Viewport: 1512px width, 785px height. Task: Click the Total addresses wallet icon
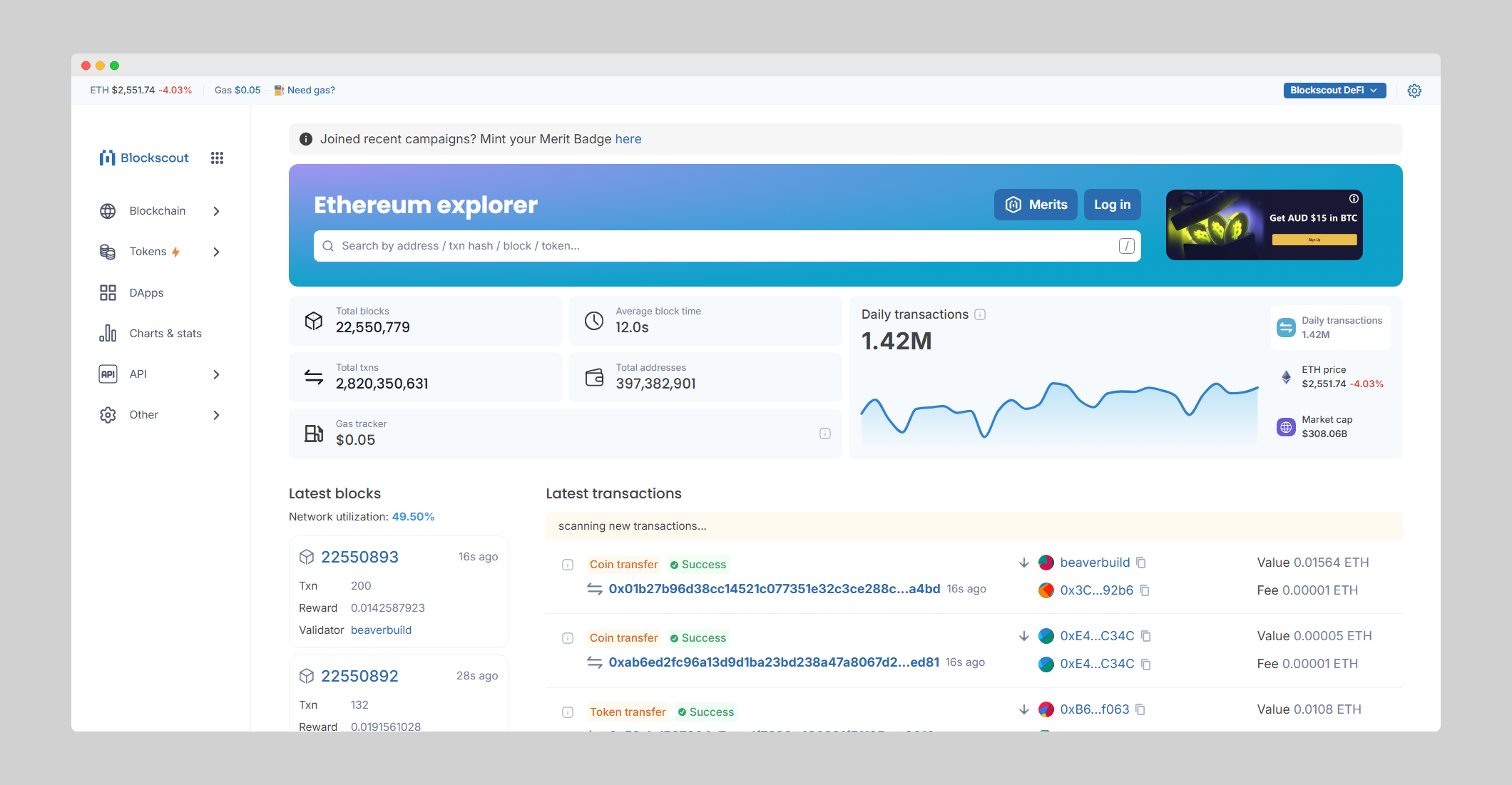pos(594,377)
